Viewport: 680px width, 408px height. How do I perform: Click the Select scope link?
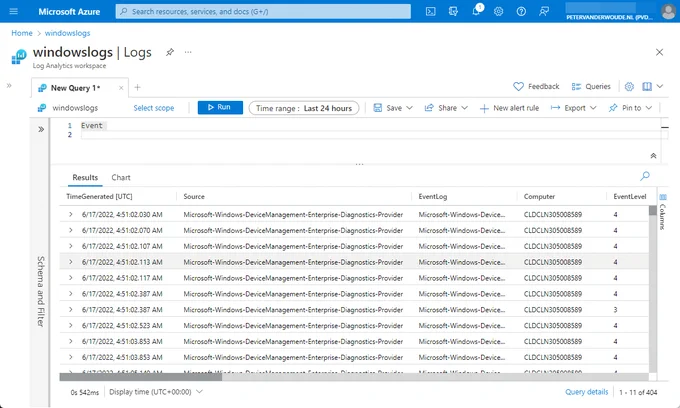tap(154, 108)
